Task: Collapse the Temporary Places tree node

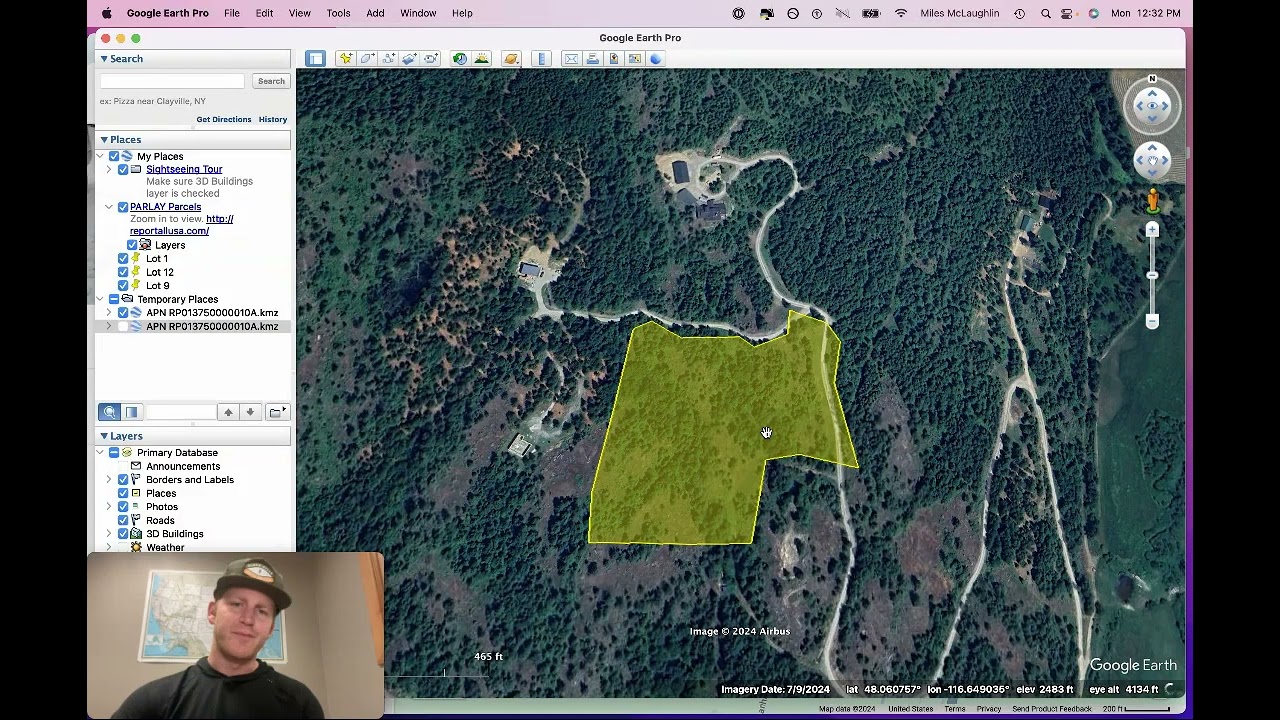Action: (x=100, y=300)
